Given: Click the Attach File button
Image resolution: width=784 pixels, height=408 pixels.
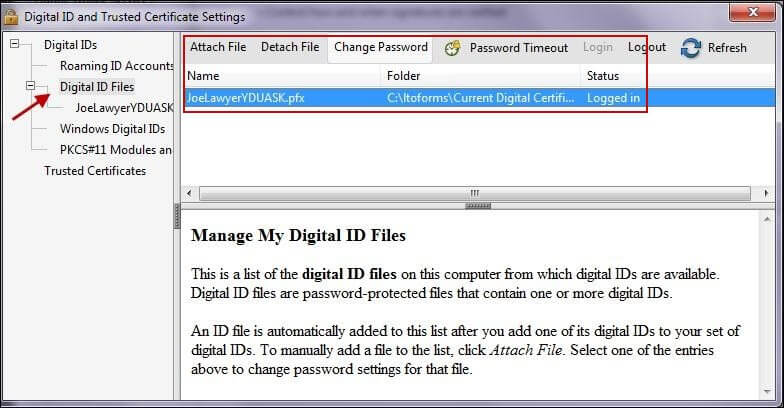Looking at the screenshot, I should (x=218, y=47).
